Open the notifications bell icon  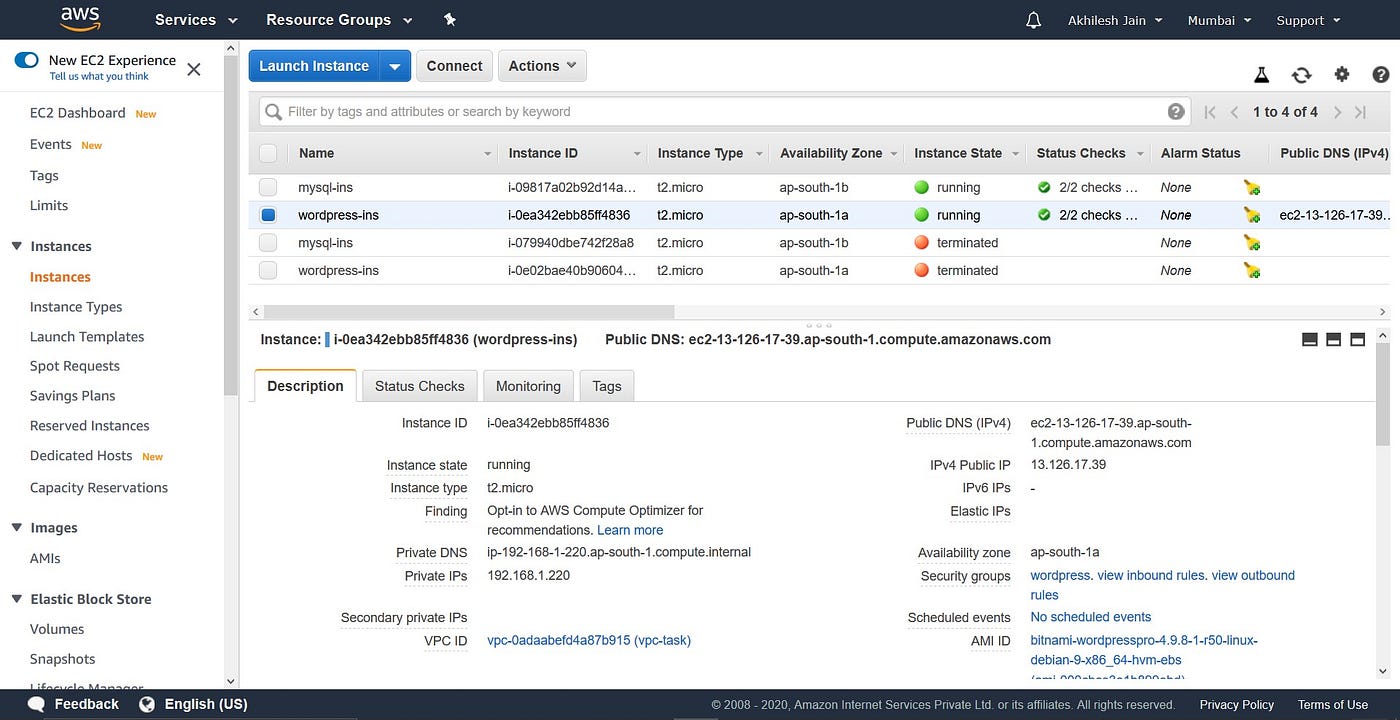[1034, 20]
